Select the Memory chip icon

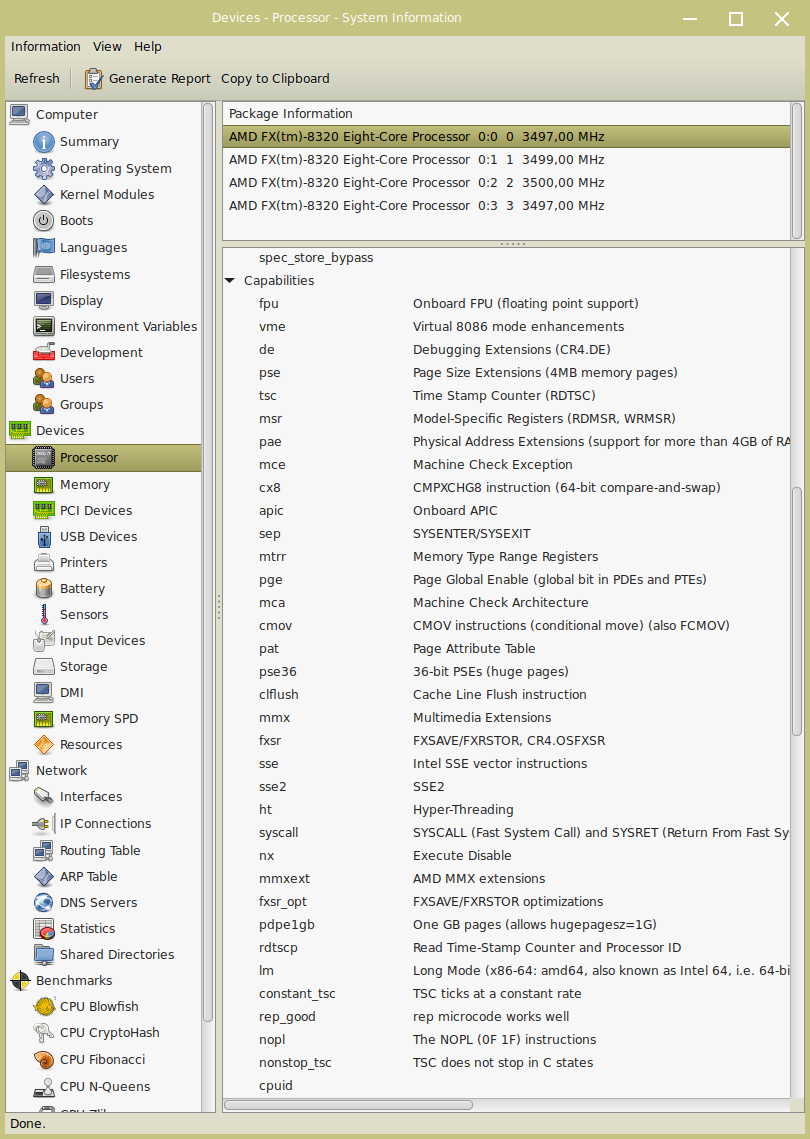point(44,485)
